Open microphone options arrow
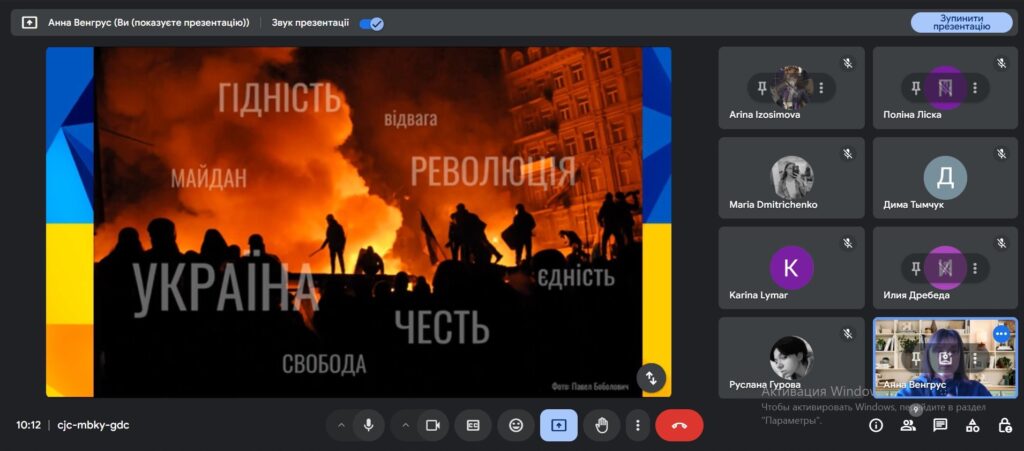Image resolution: width=1024 pixels, height=451 pixels. pos(341,426)
